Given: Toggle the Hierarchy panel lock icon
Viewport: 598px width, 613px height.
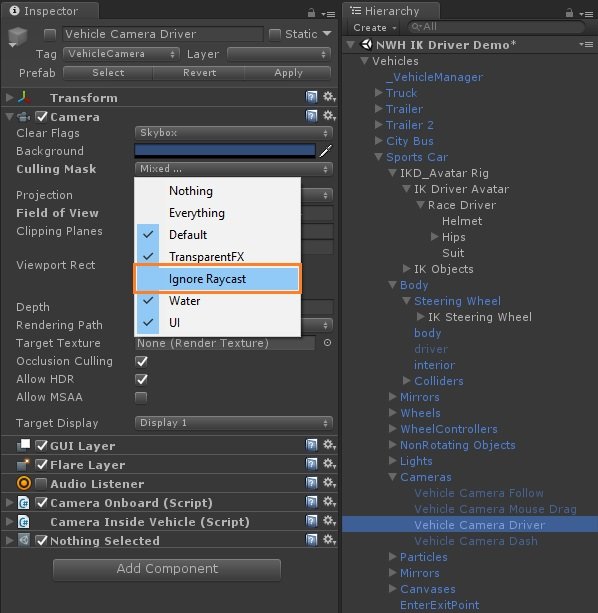Looking at the screenshot, I should [569, 13].
